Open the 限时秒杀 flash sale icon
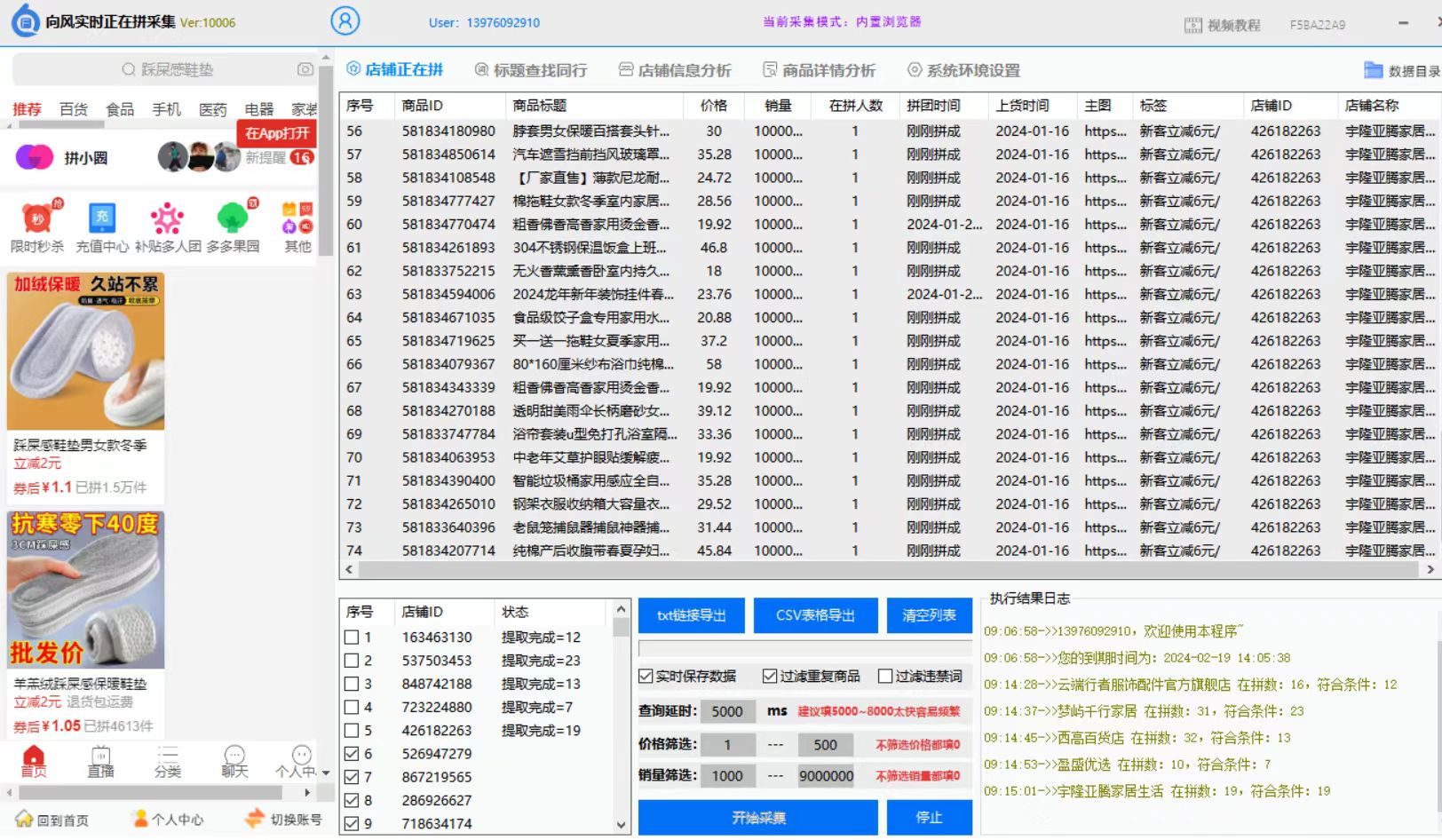The height and width of the screenshot is (840, 1442). [x=37, y=218]
